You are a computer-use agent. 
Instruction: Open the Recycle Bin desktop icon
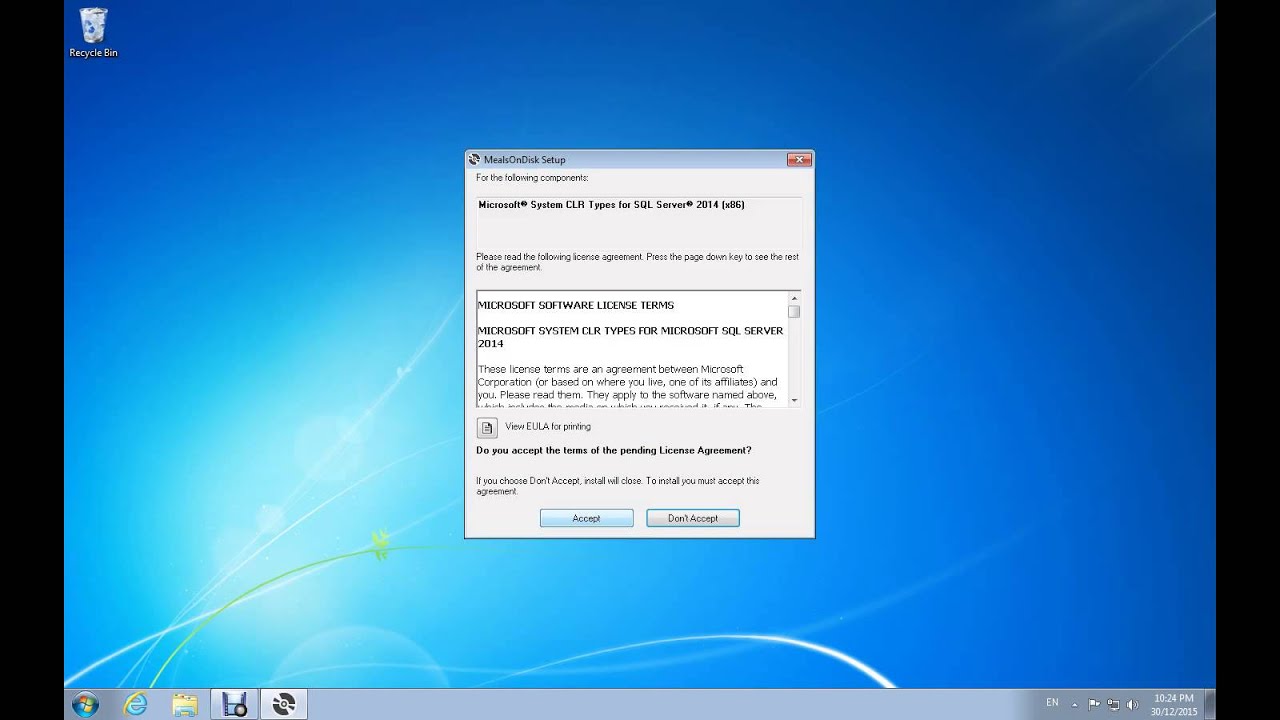click(x=93, y=33)
